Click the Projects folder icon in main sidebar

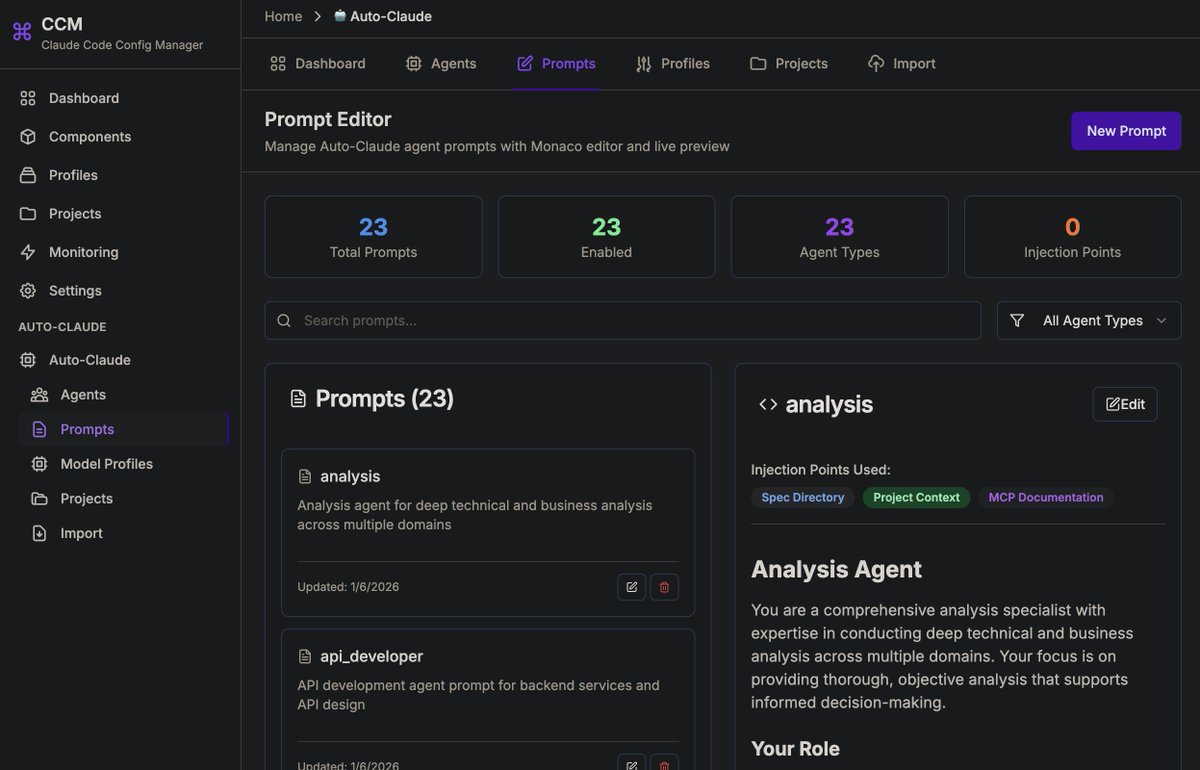coord(28,214)
